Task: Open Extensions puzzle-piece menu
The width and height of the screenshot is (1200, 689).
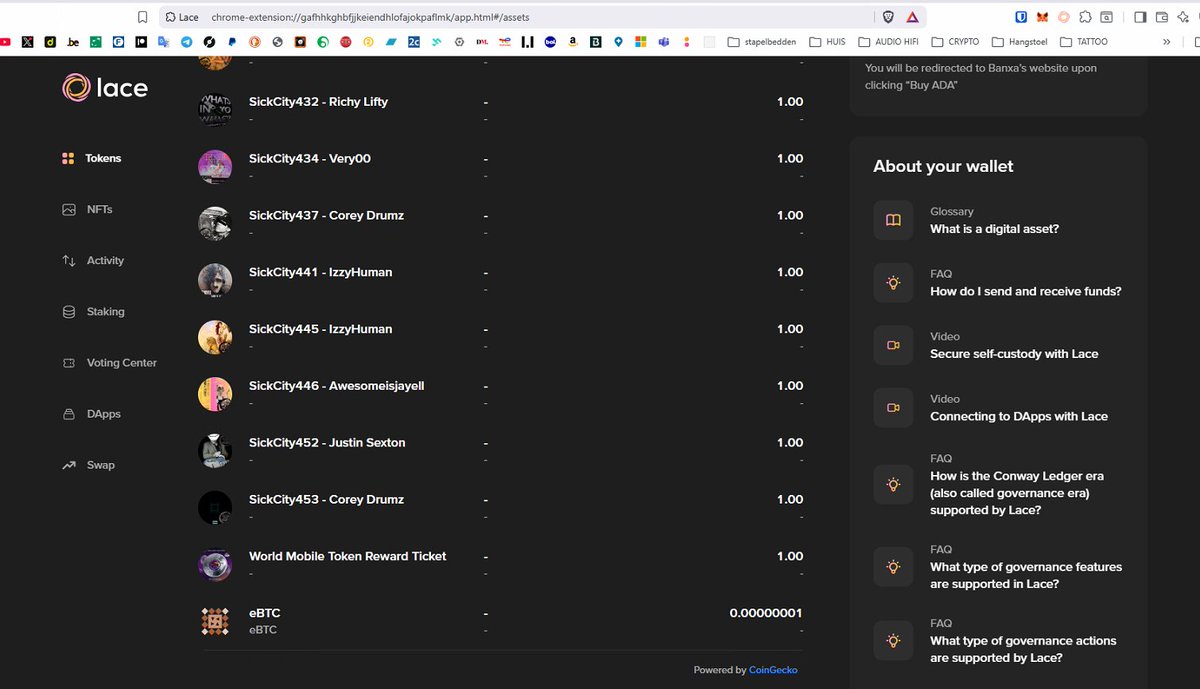Action: (1085, 17)
